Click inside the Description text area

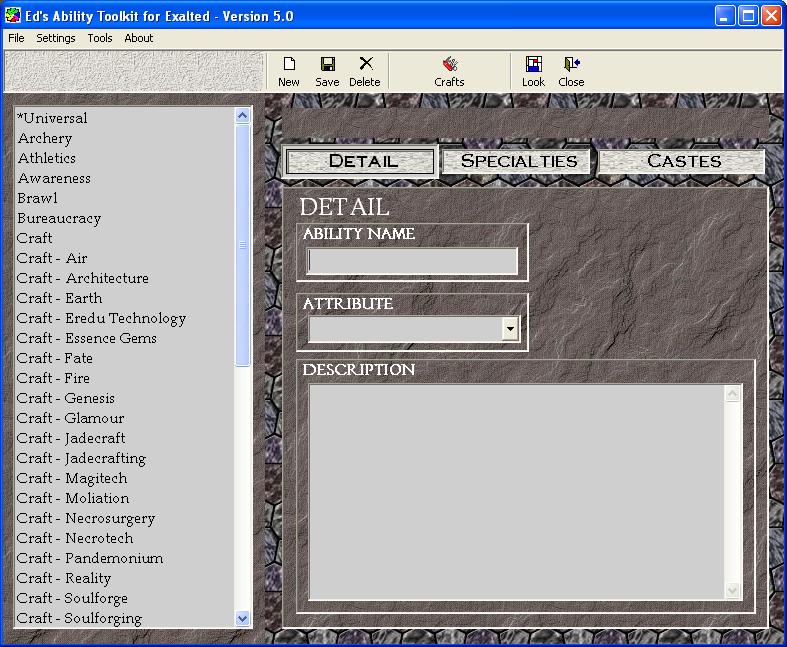tap(516, 492)
